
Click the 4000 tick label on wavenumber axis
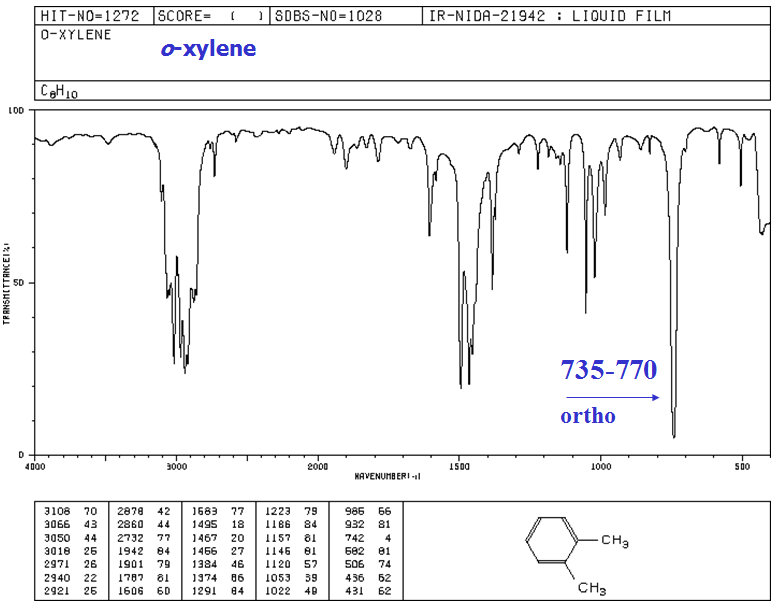(x=35, y=466)
